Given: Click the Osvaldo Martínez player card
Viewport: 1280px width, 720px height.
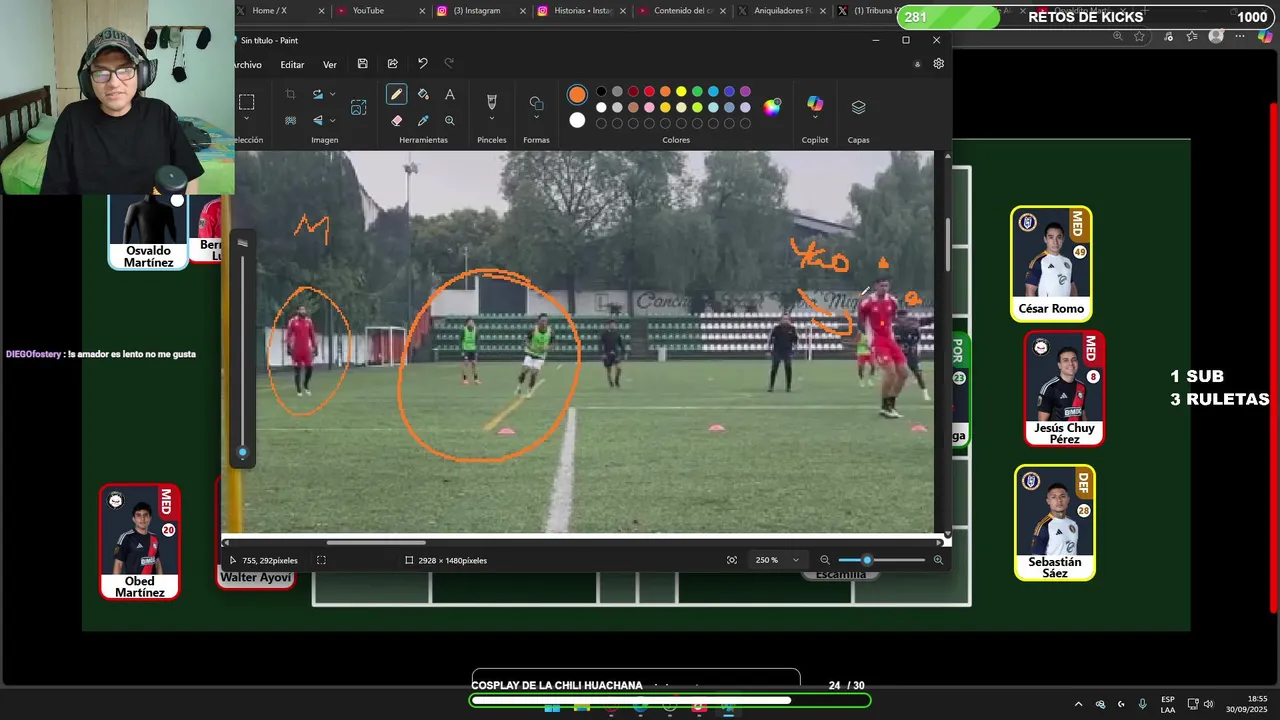Looking at the screenshot, I should (148, 232).
